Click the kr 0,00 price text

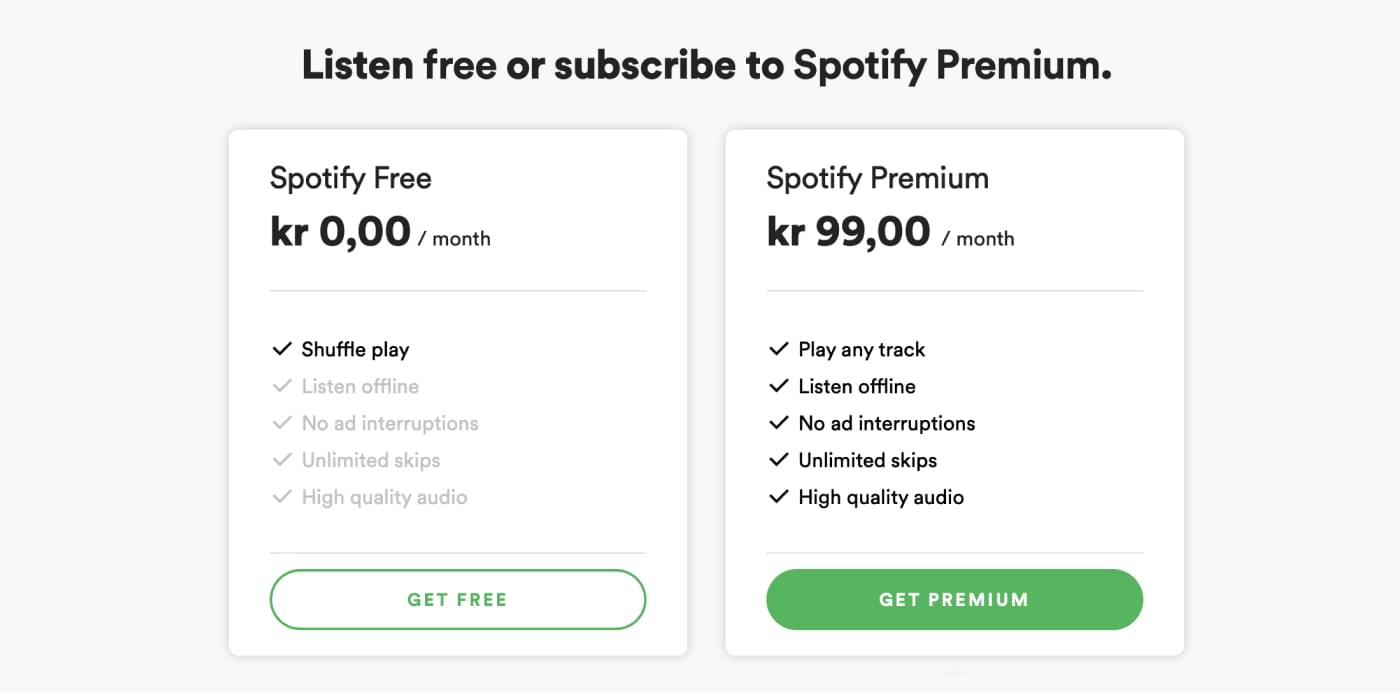340,232
